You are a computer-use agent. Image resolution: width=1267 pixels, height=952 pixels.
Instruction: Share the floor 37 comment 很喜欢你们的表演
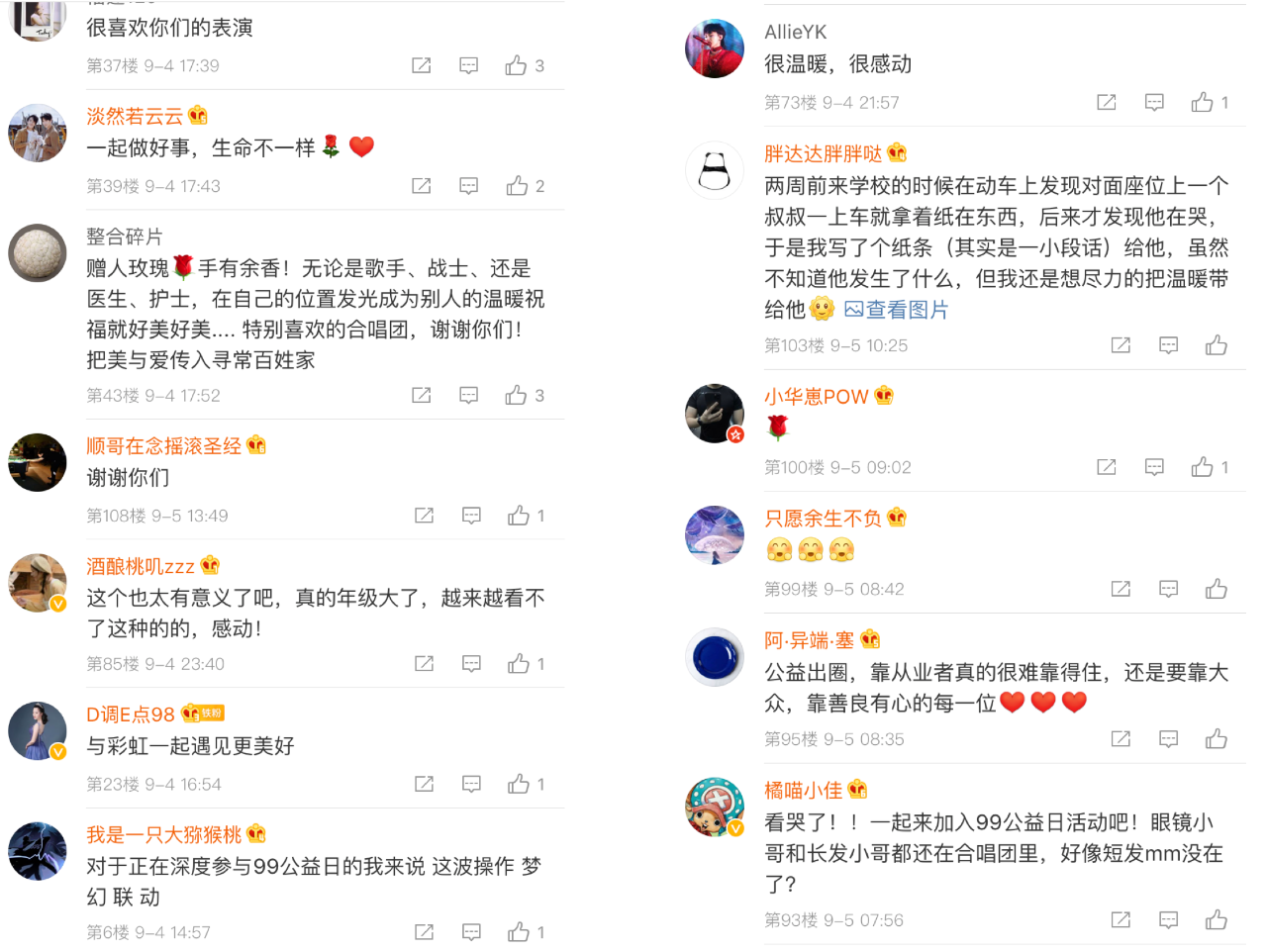coord(422,65)
